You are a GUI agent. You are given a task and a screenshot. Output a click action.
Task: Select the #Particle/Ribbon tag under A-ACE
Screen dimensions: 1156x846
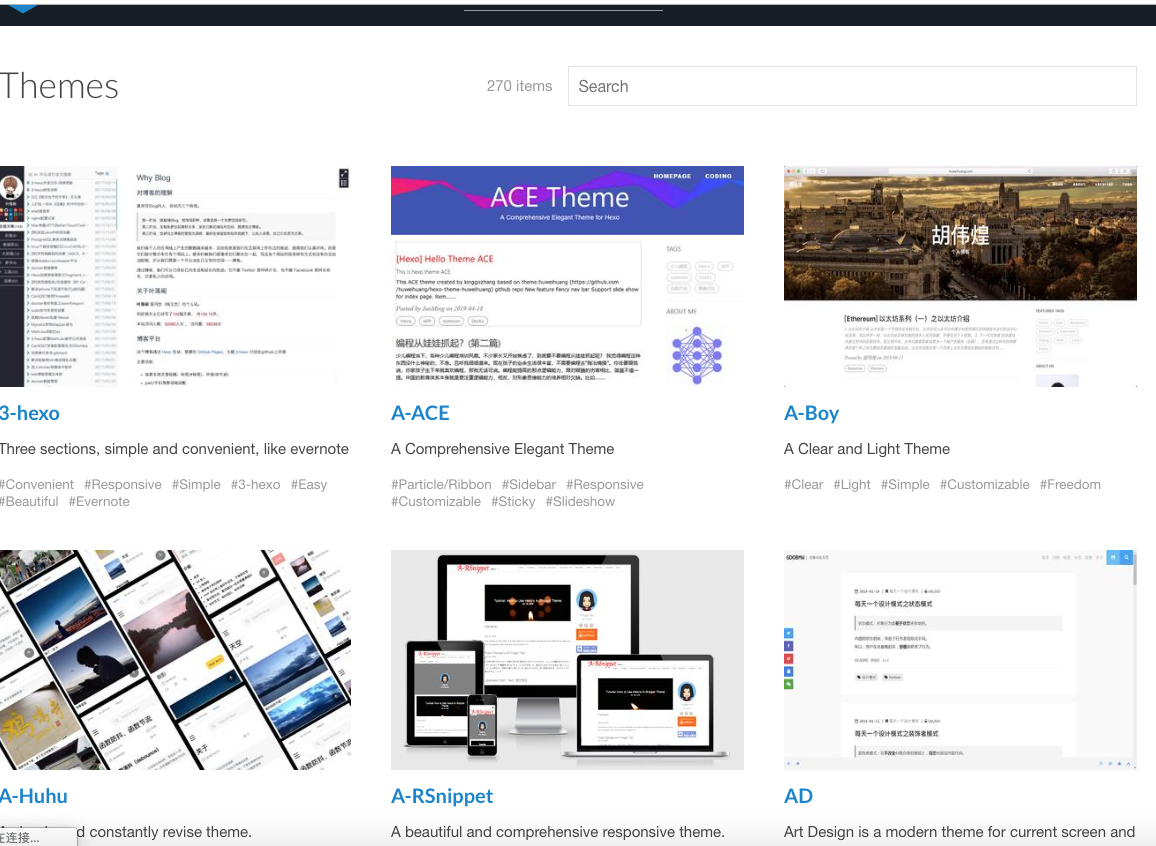[x=441, y=484]
